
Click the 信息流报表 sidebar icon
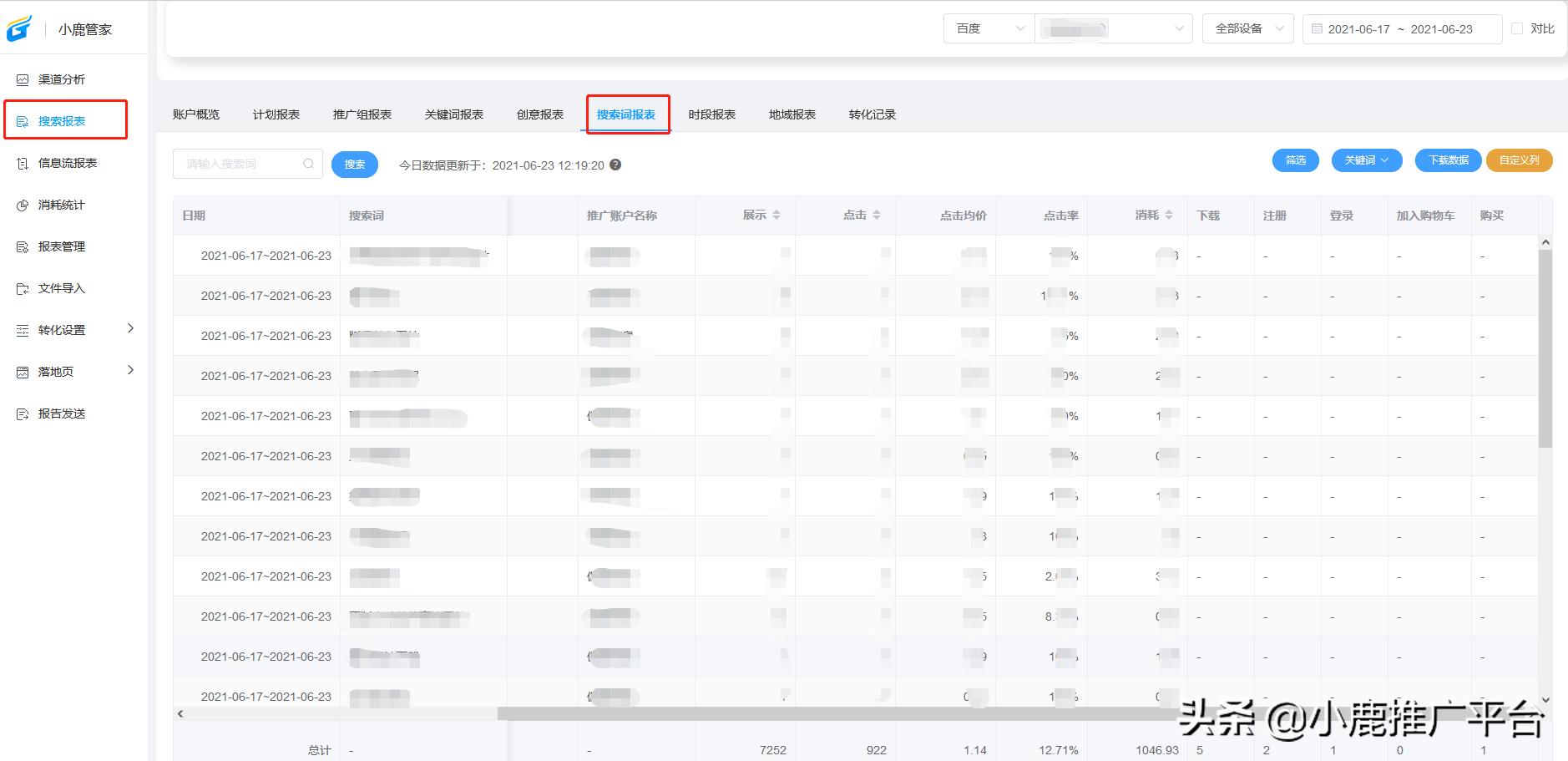coord(23,163)
